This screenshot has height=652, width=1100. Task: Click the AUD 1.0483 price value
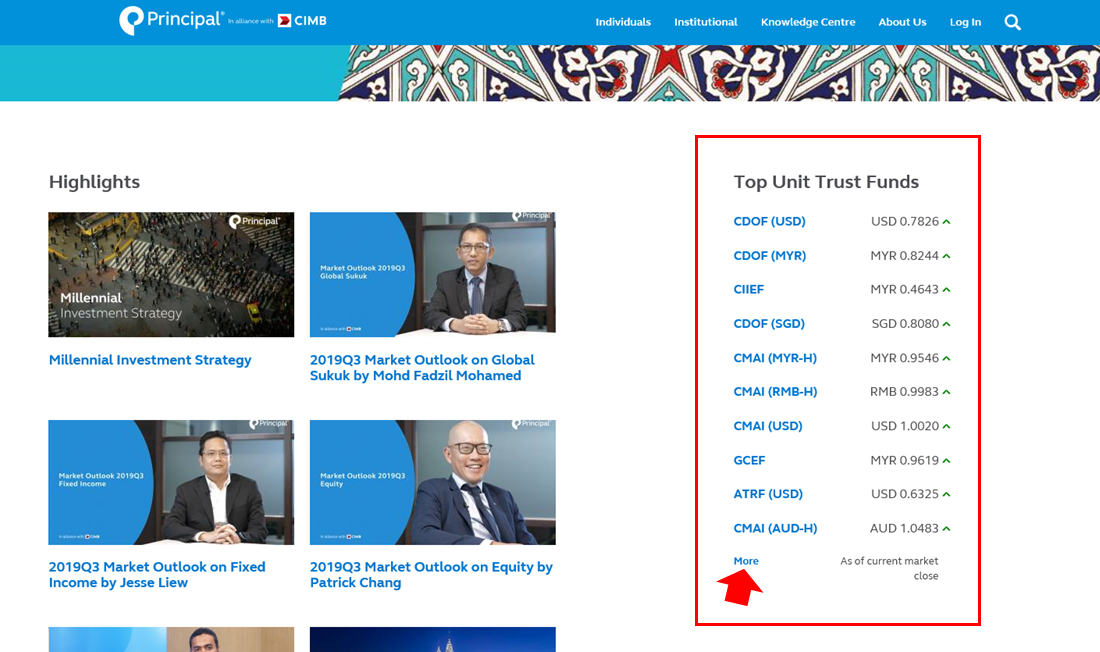[904, 528]
